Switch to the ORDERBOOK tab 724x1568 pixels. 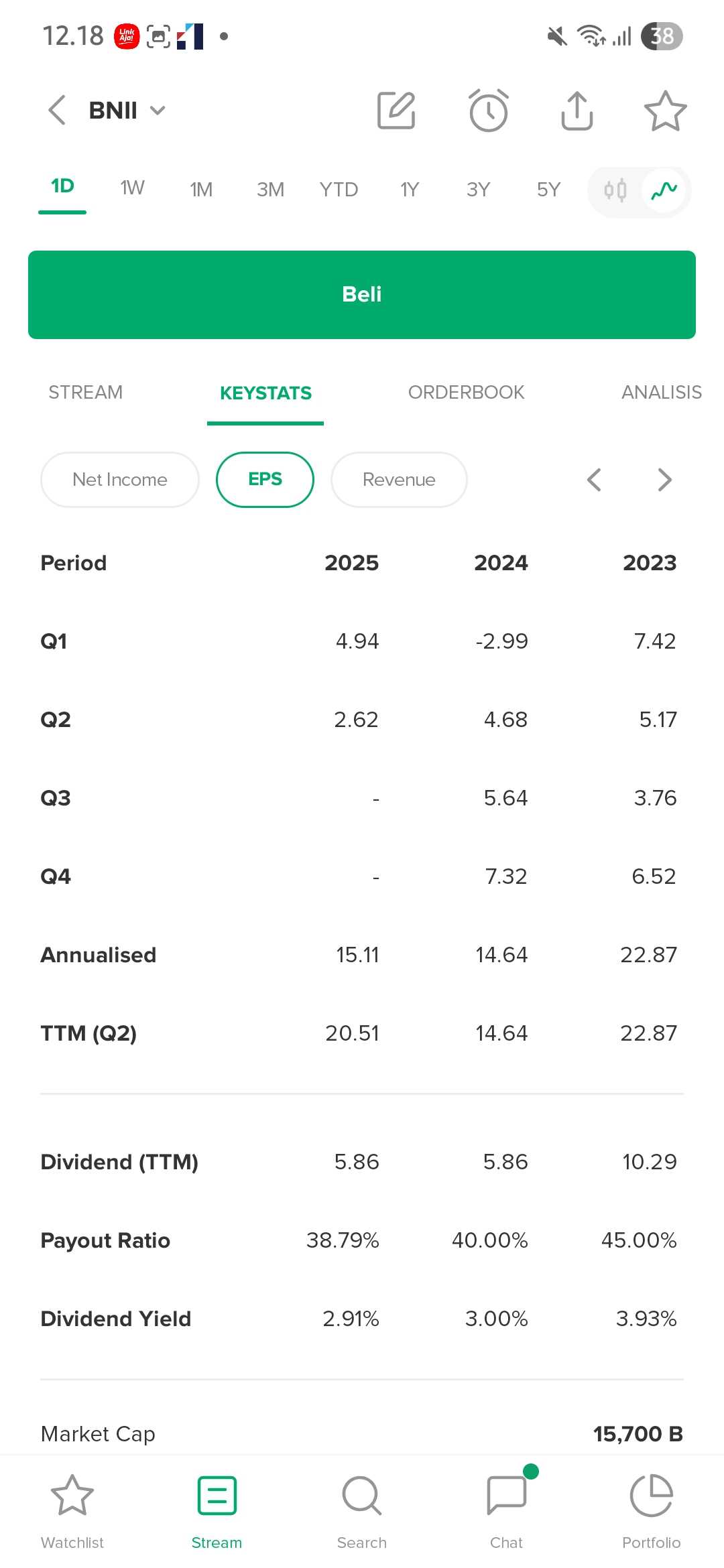point(466,393)
